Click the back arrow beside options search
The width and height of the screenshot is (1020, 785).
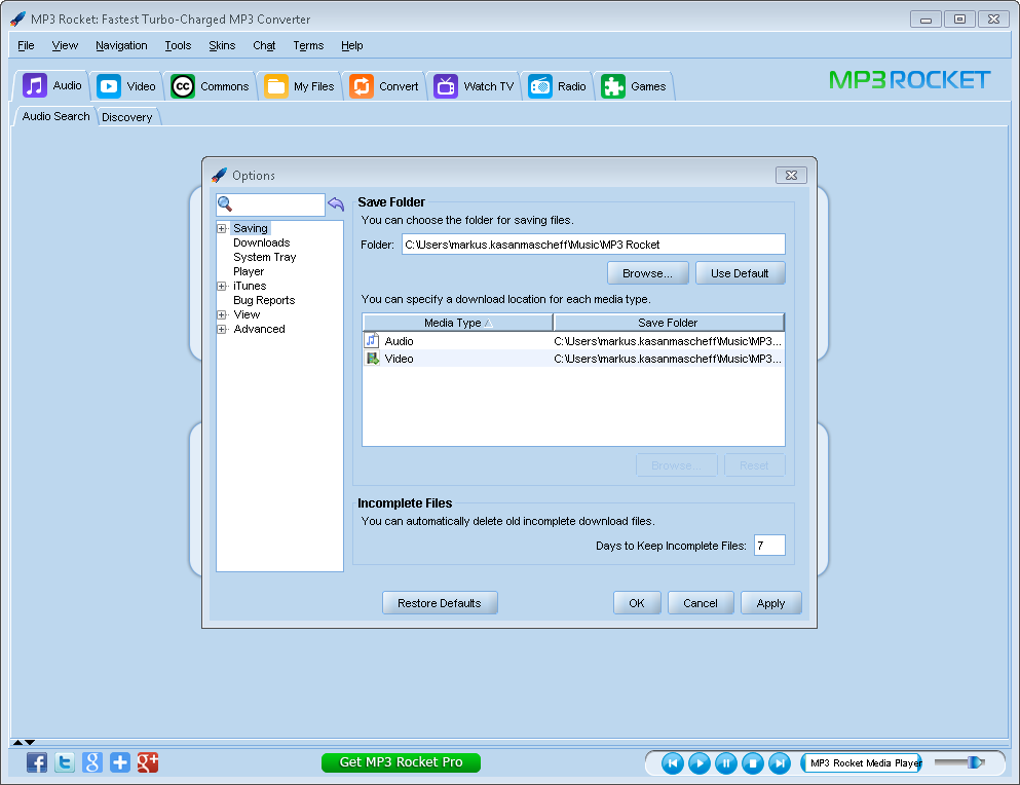(336, 204)
